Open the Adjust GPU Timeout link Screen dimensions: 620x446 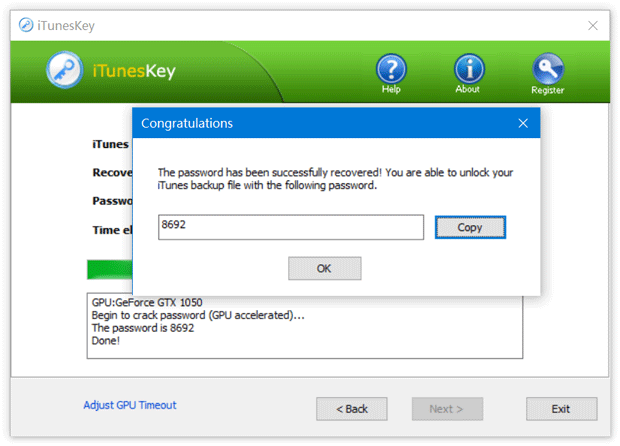129,405
